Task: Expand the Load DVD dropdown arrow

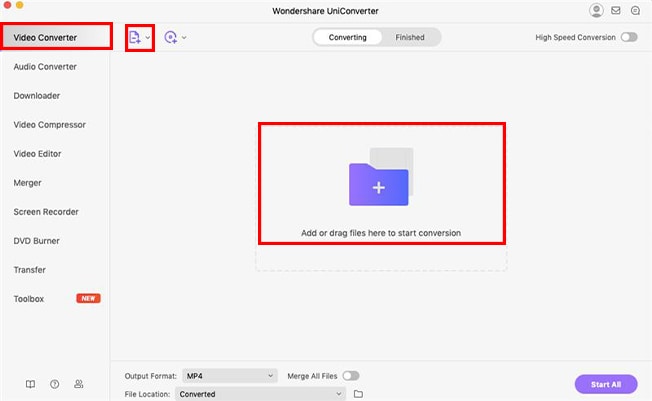Action: tap(184, 38)
